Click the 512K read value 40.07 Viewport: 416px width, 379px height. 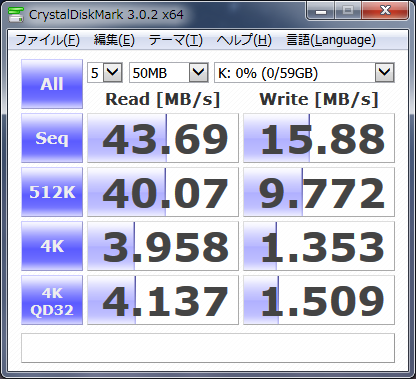click(163, 192)
